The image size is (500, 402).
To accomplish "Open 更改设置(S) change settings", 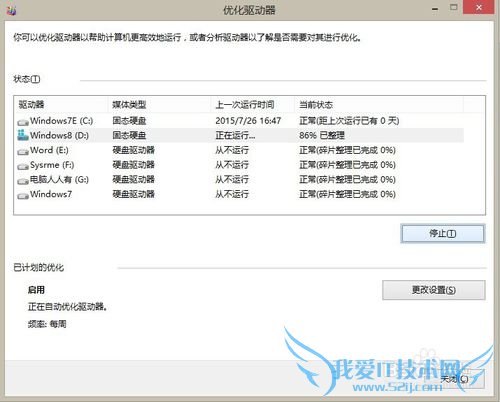I will point(434,290).
